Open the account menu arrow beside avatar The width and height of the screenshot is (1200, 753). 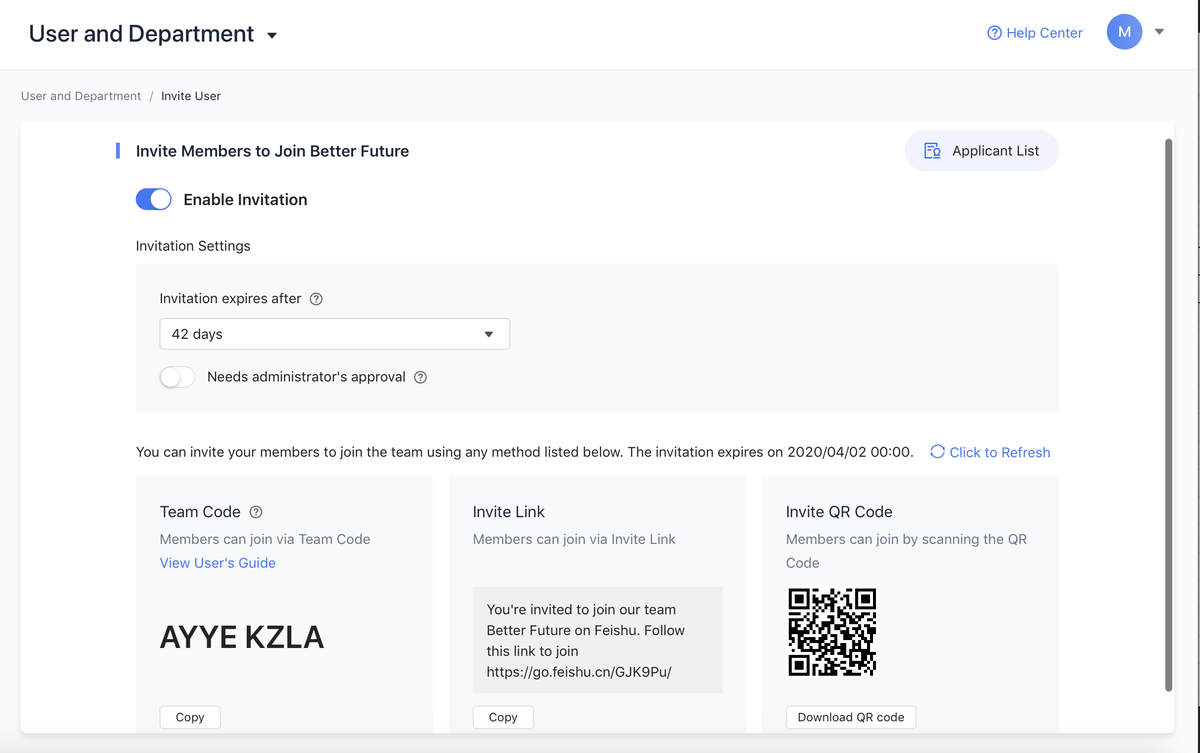coord(1159,32)
